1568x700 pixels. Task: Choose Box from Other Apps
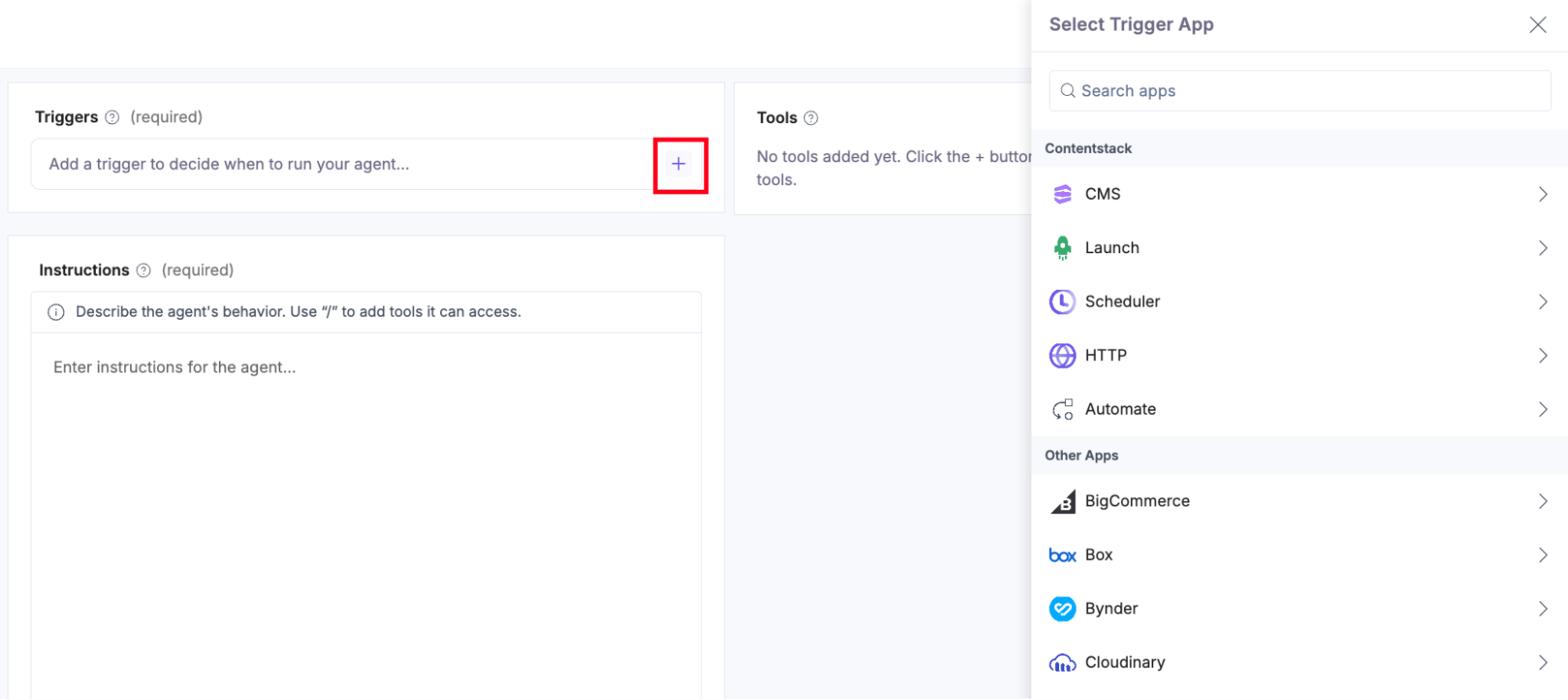(x=1300, y=555)
